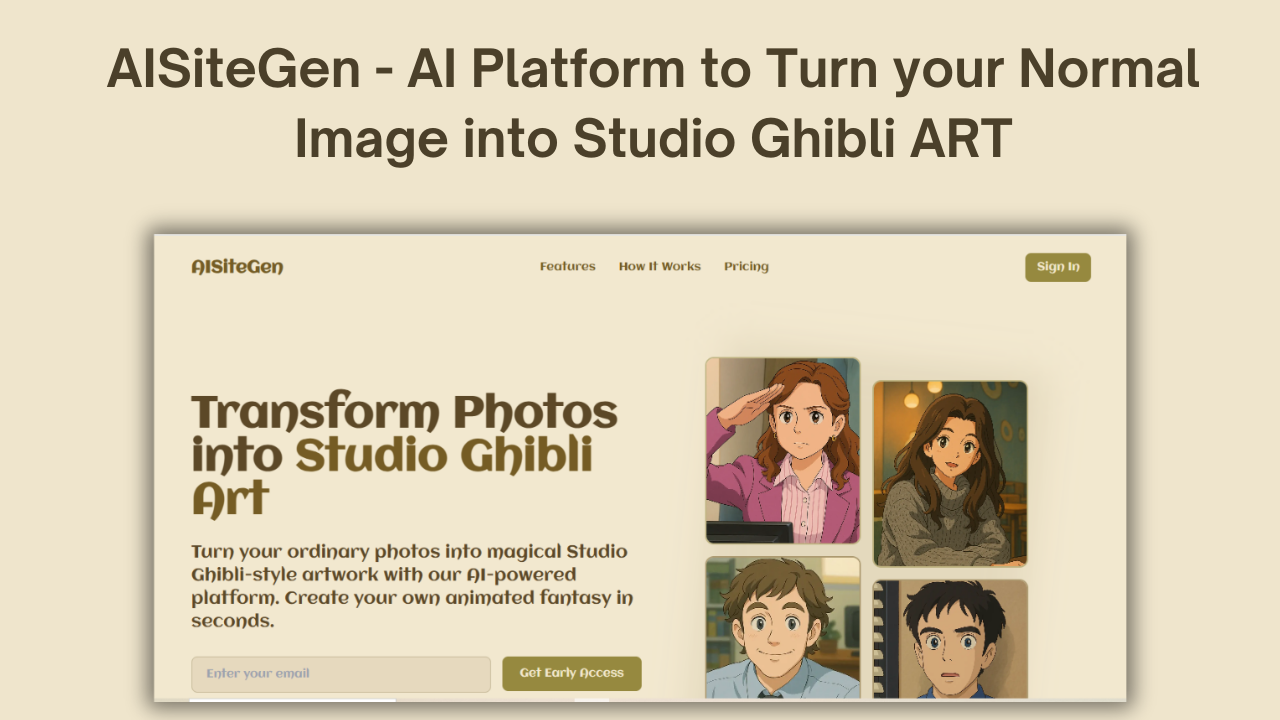Click the Get Early Access button
Screen dimensions: 1280x720
(x=571, y=674)
